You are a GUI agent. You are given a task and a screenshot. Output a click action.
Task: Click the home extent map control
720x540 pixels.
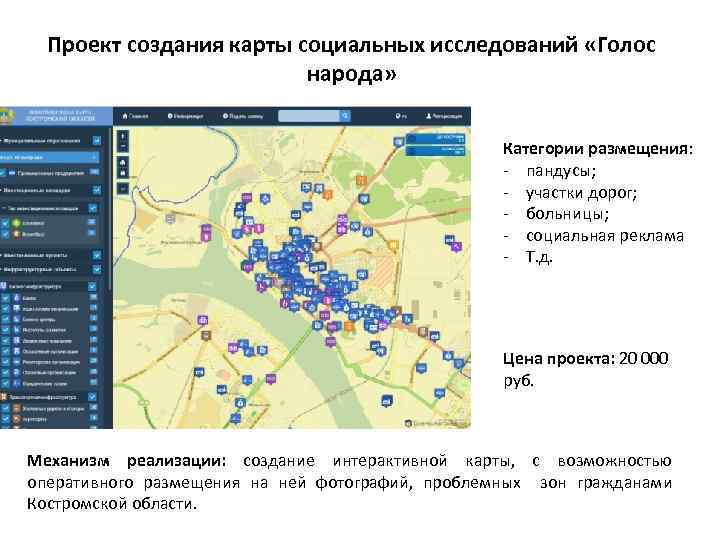(123, 163)
